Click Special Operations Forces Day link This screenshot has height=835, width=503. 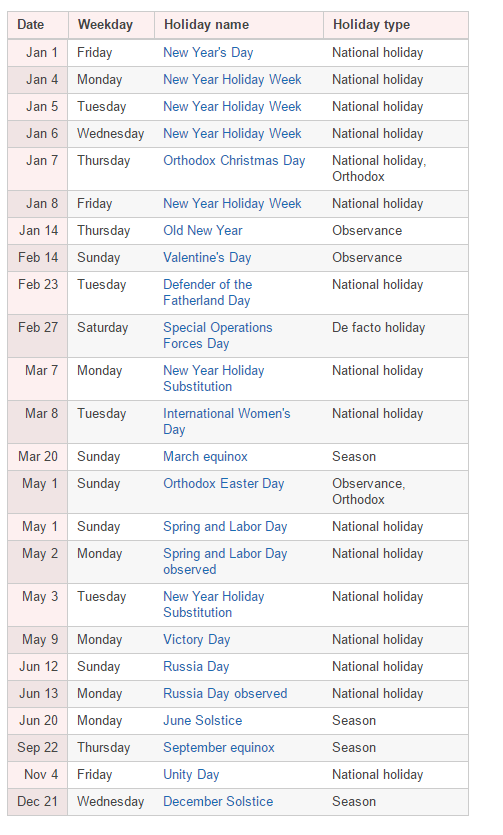pyautogui.click(x=218, y=335)
